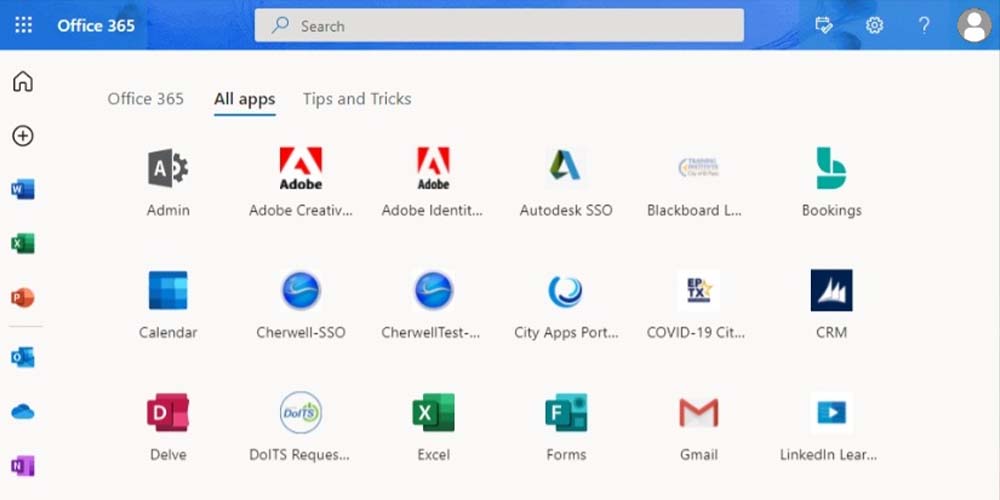Open Adobe Identity app icon
Viewport: 1000px width, 500px height.
[x=434, y=168]
